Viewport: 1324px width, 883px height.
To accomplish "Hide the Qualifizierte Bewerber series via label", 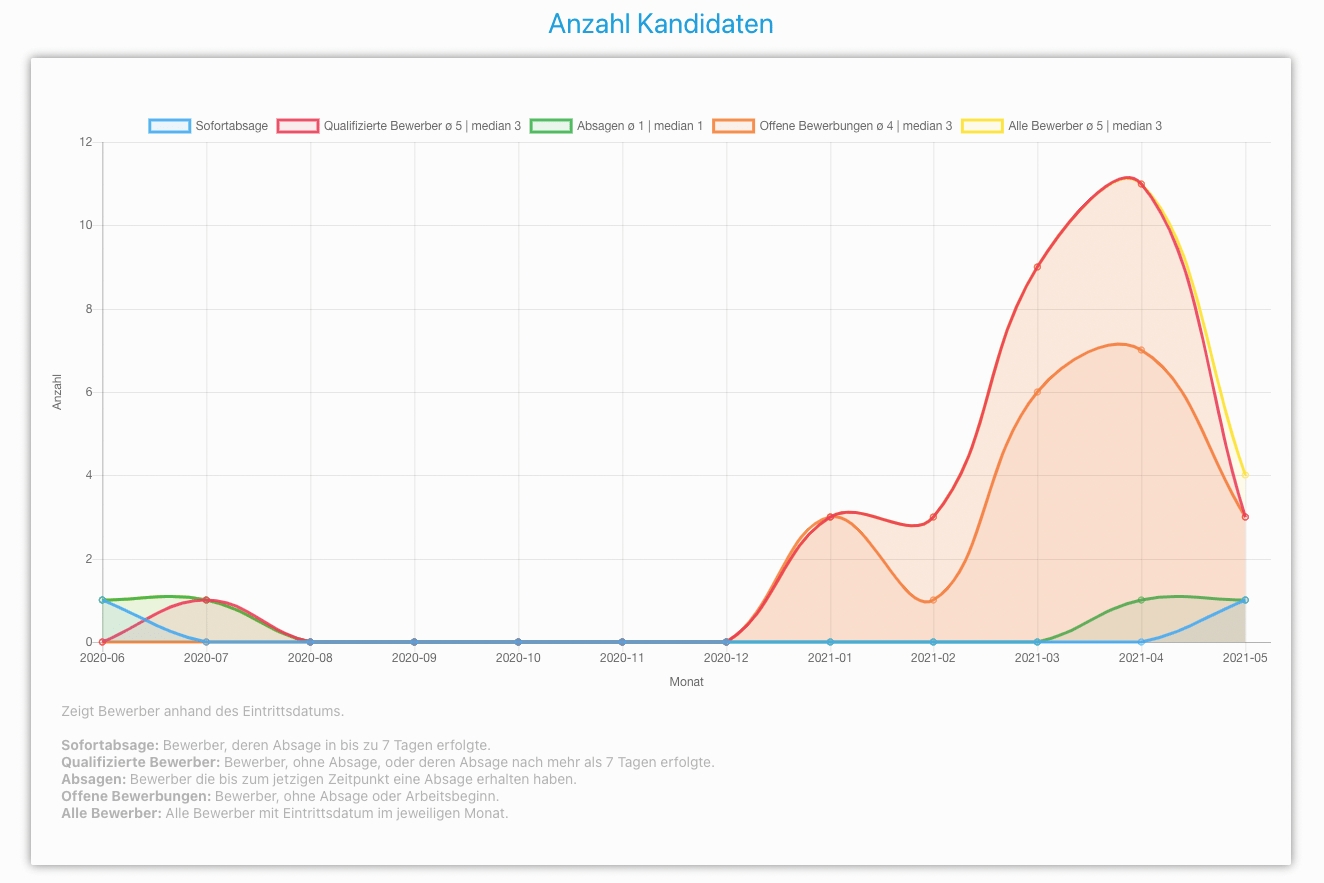I will (422, 126).
